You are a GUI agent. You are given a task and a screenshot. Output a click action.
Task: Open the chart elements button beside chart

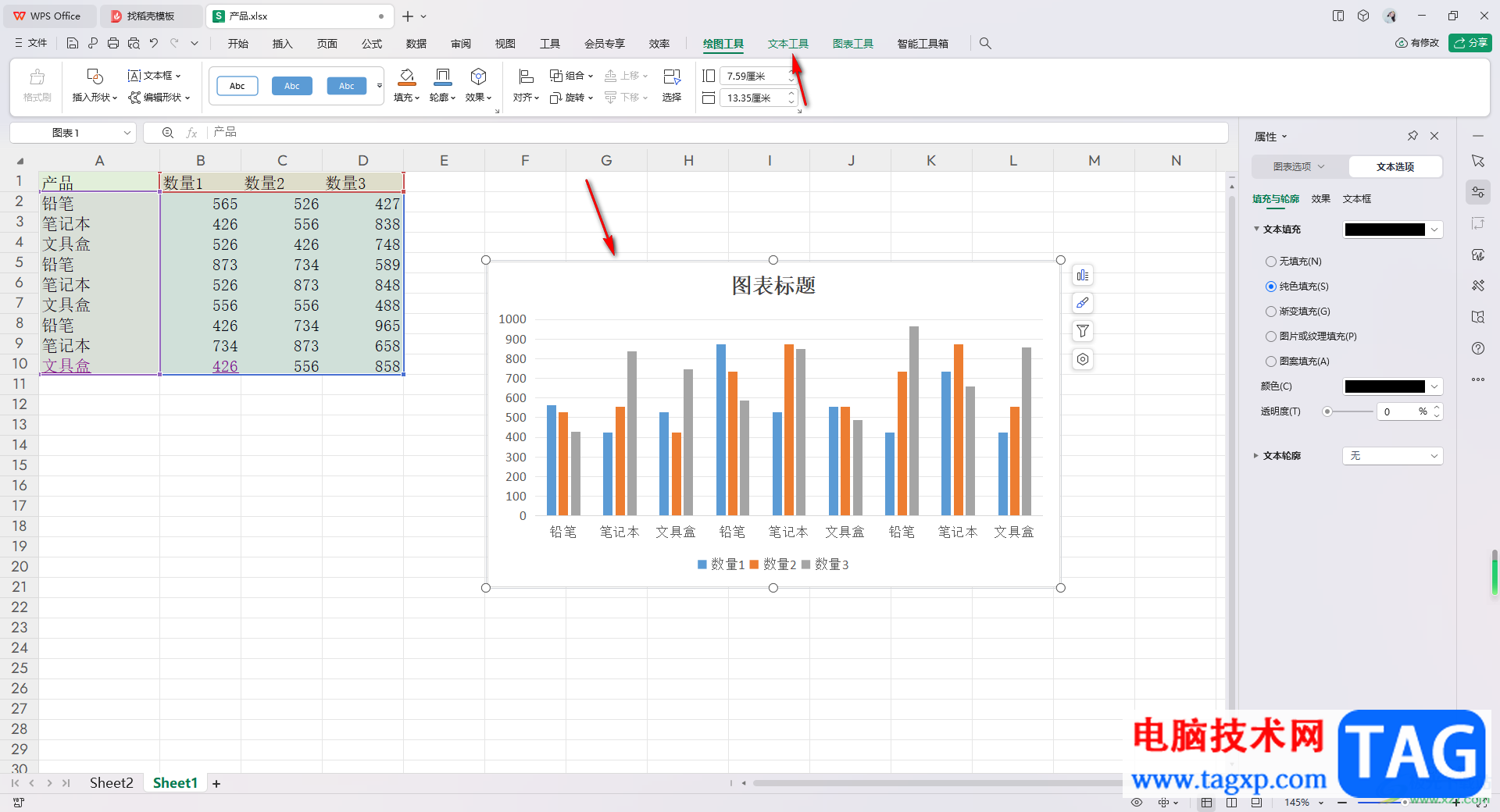coord(1083,275)
